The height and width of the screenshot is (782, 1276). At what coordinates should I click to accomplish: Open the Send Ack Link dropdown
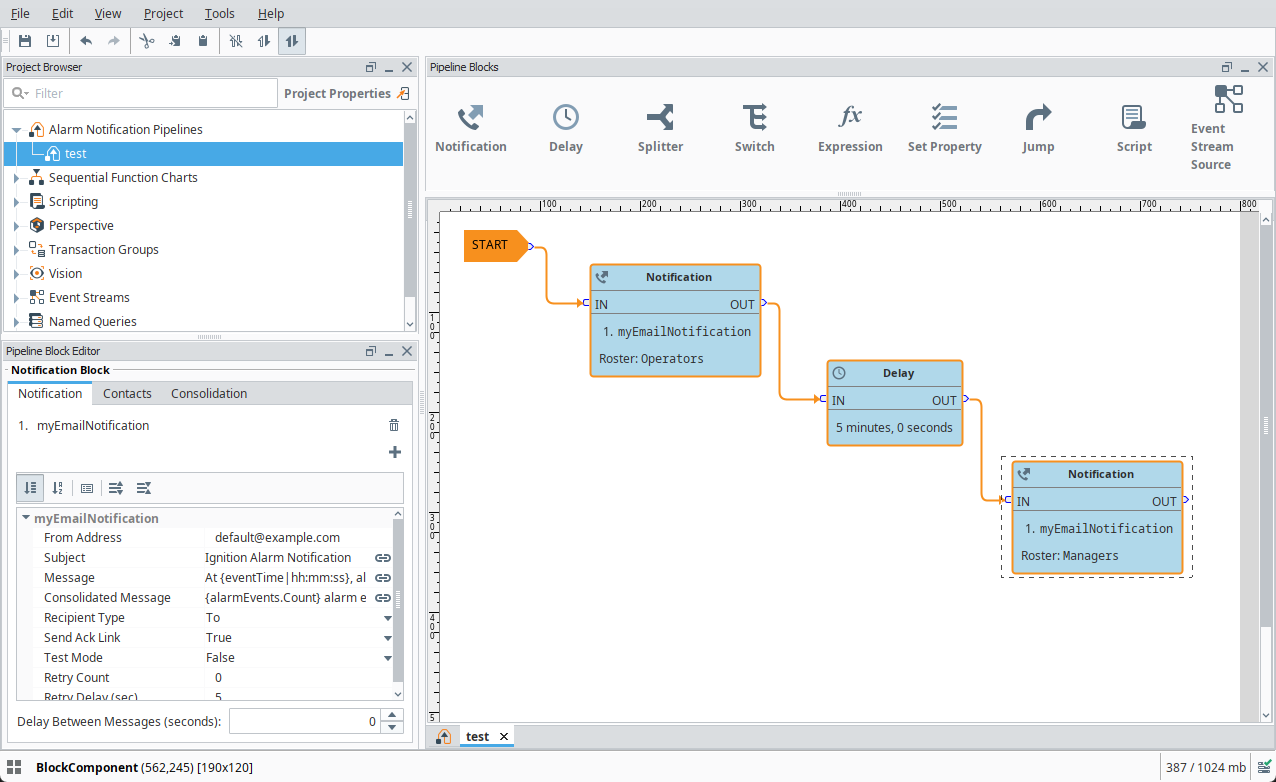tap(388, 638)
